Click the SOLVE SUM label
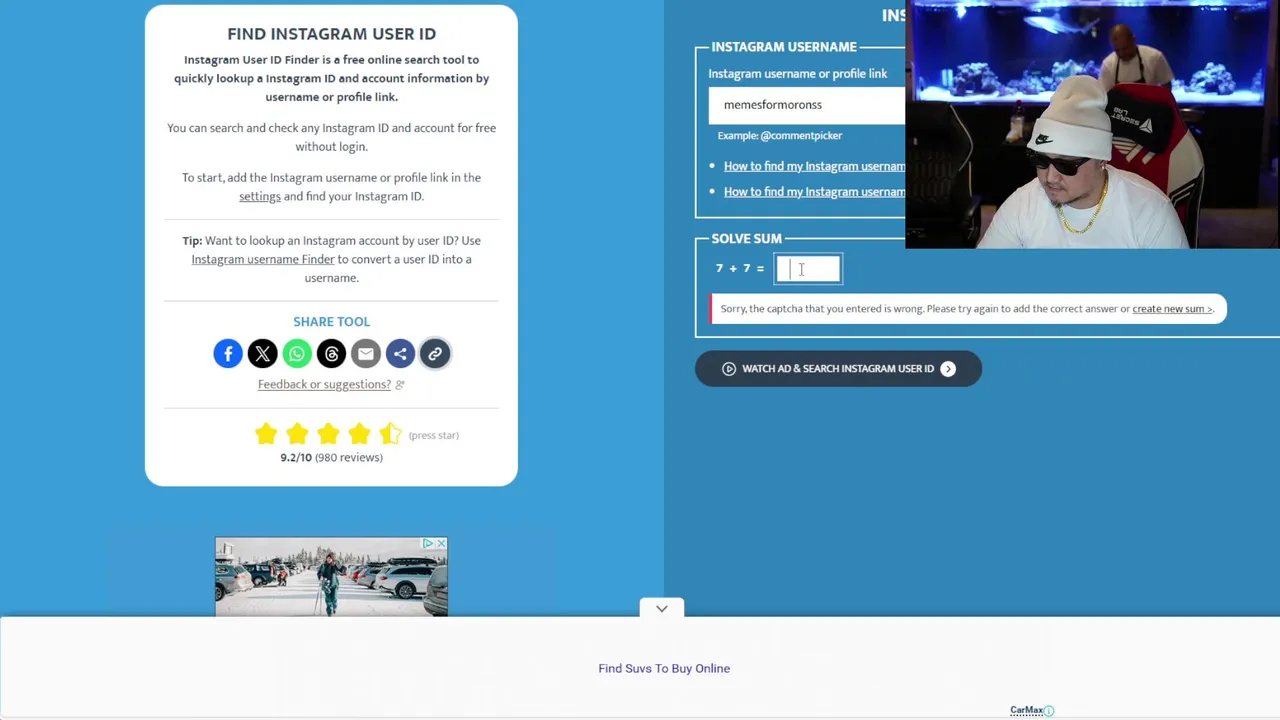This screenshot has width=1280, height=720. tap(747, 239)
